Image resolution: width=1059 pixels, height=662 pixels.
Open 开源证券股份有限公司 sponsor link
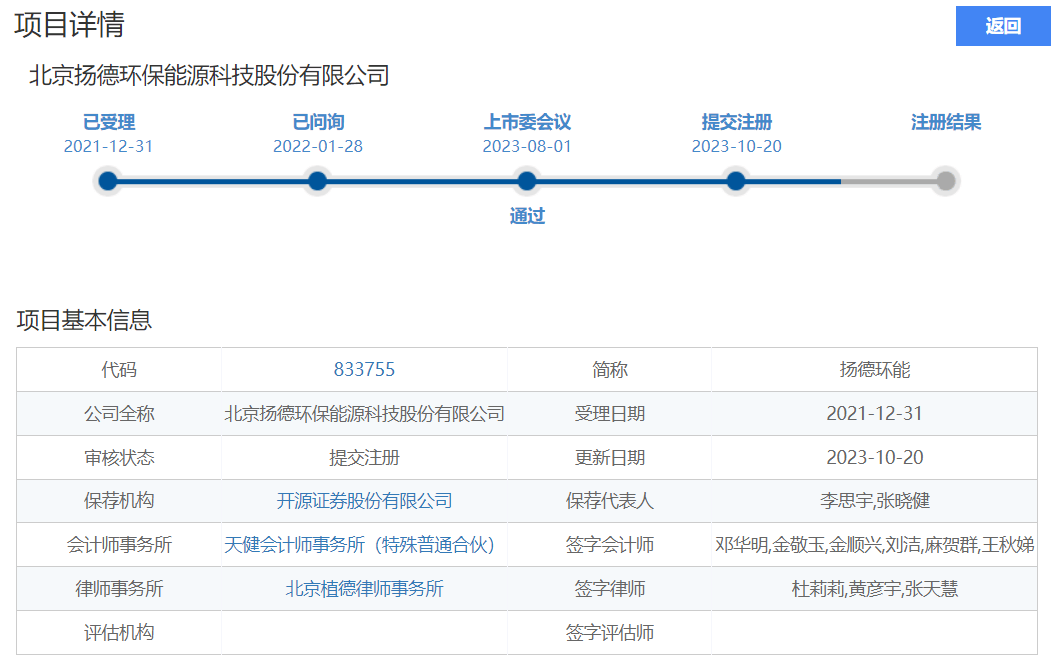click(364, 501)
